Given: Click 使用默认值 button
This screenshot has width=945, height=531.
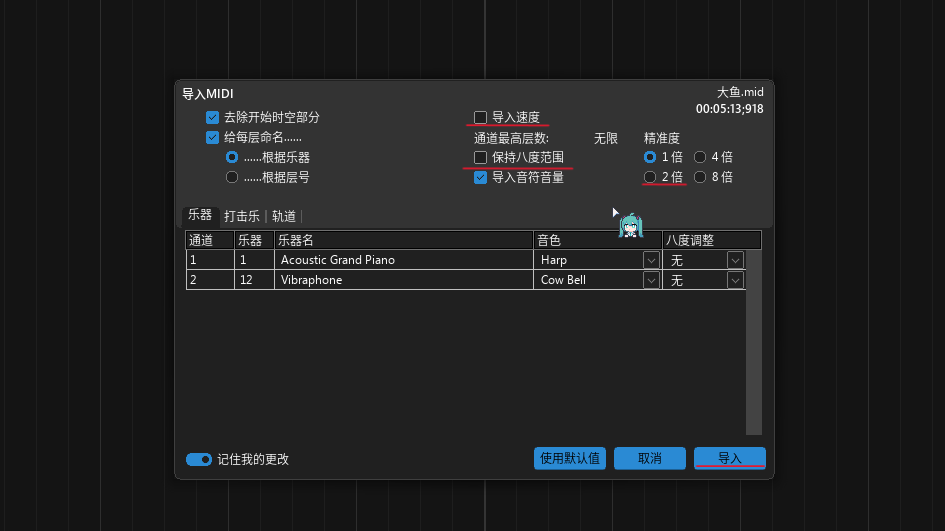Looking at the screenshot, I should pos(570,458).
